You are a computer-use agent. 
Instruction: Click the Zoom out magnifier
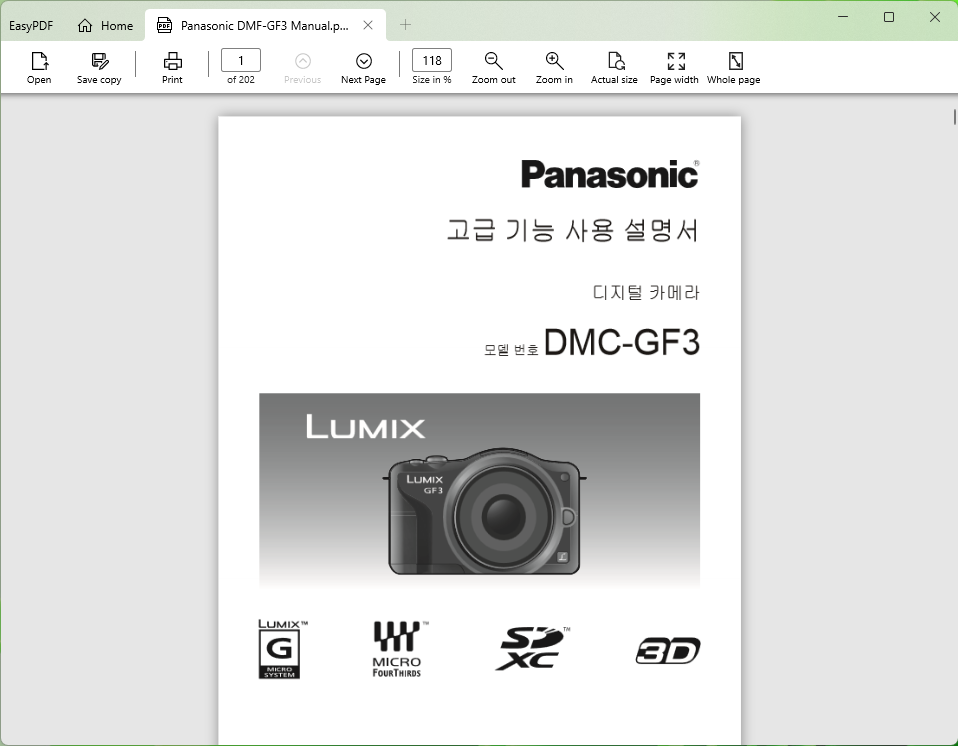point(494,61)
